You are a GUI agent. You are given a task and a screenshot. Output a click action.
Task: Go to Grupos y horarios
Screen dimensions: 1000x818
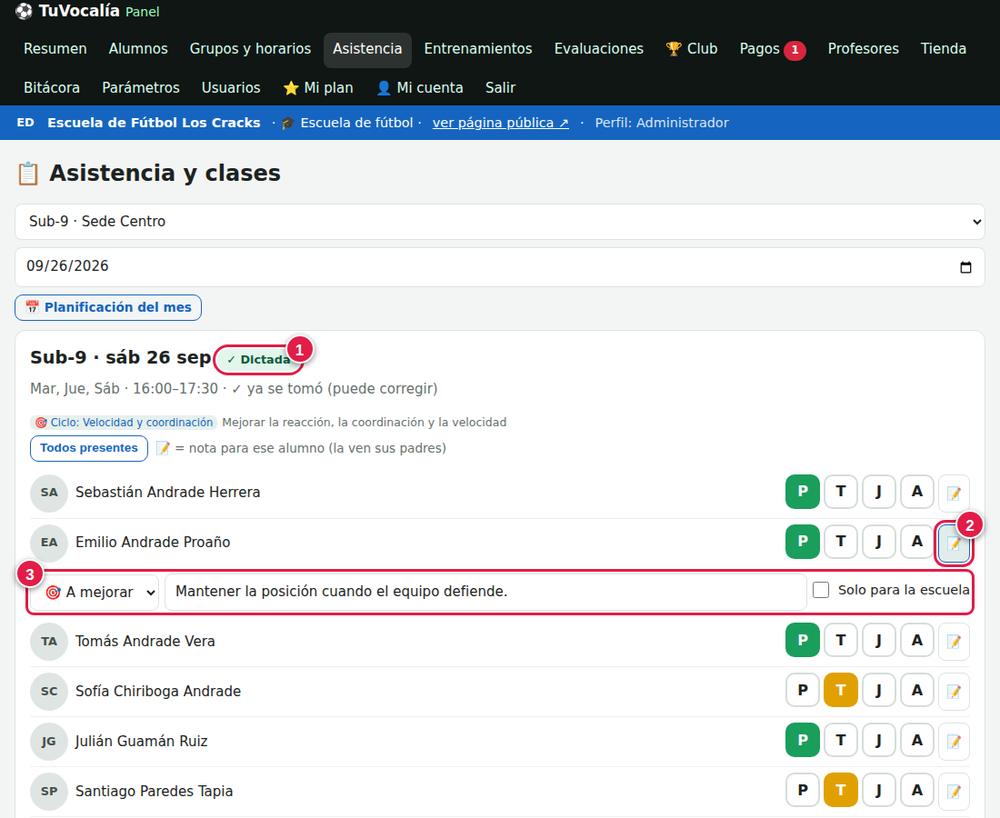250,49
